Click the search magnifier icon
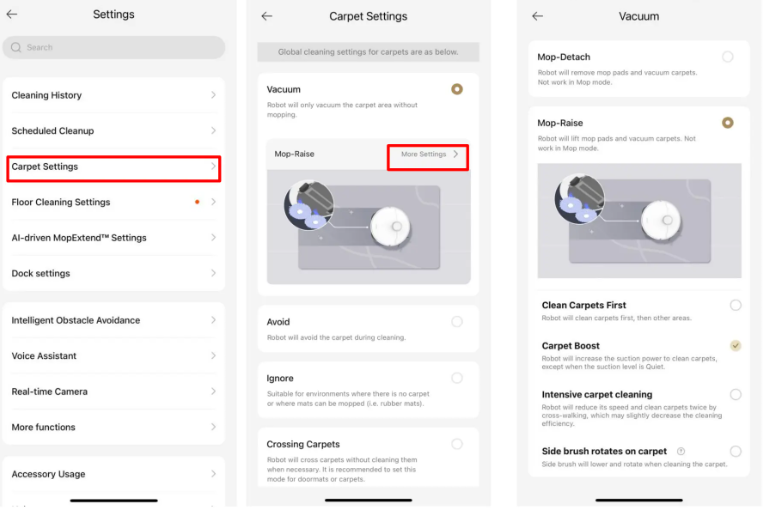Viewport: 767px width, 511px height. click(x=16, y=47)
